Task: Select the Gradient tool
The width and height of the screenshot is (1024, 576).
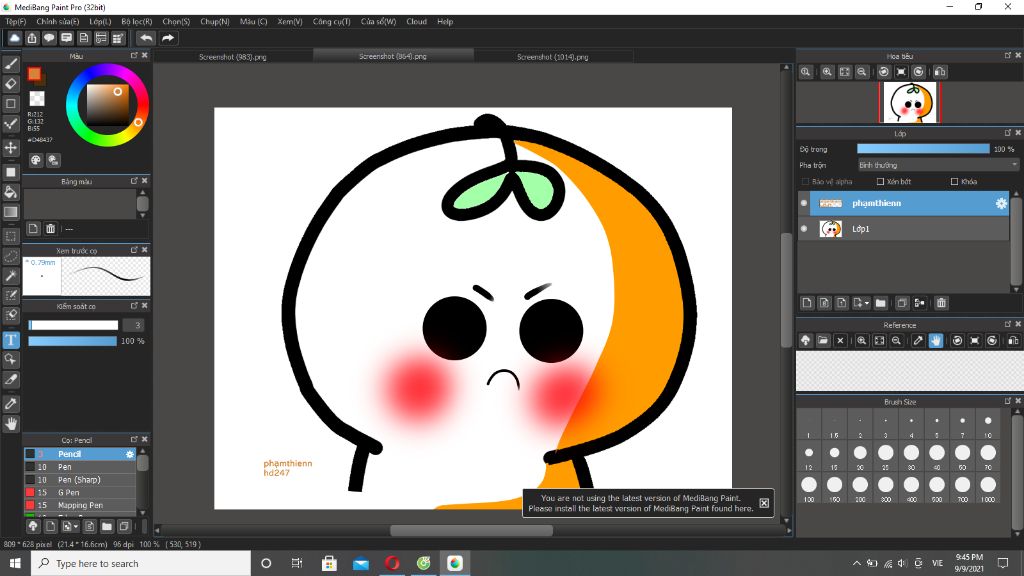Action: (11, 212)
